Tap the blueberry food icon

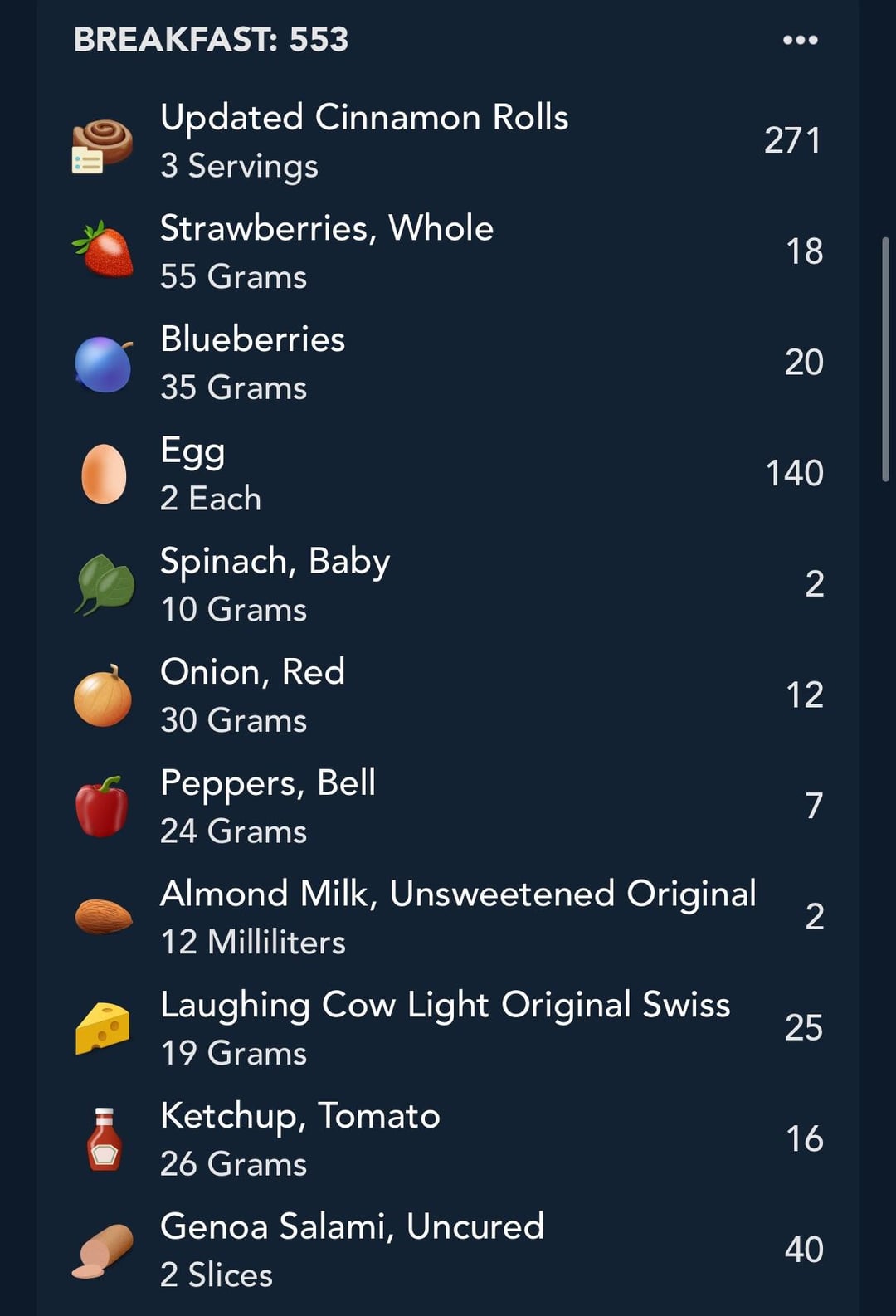[x=104, y=363]
